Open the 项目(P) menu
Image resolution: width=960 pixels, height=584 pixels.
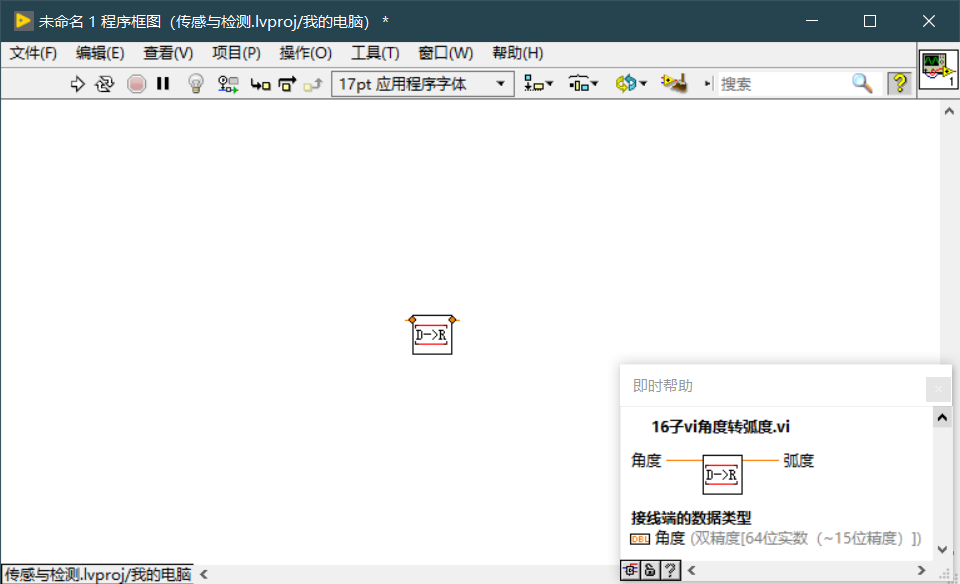(236, 53)
